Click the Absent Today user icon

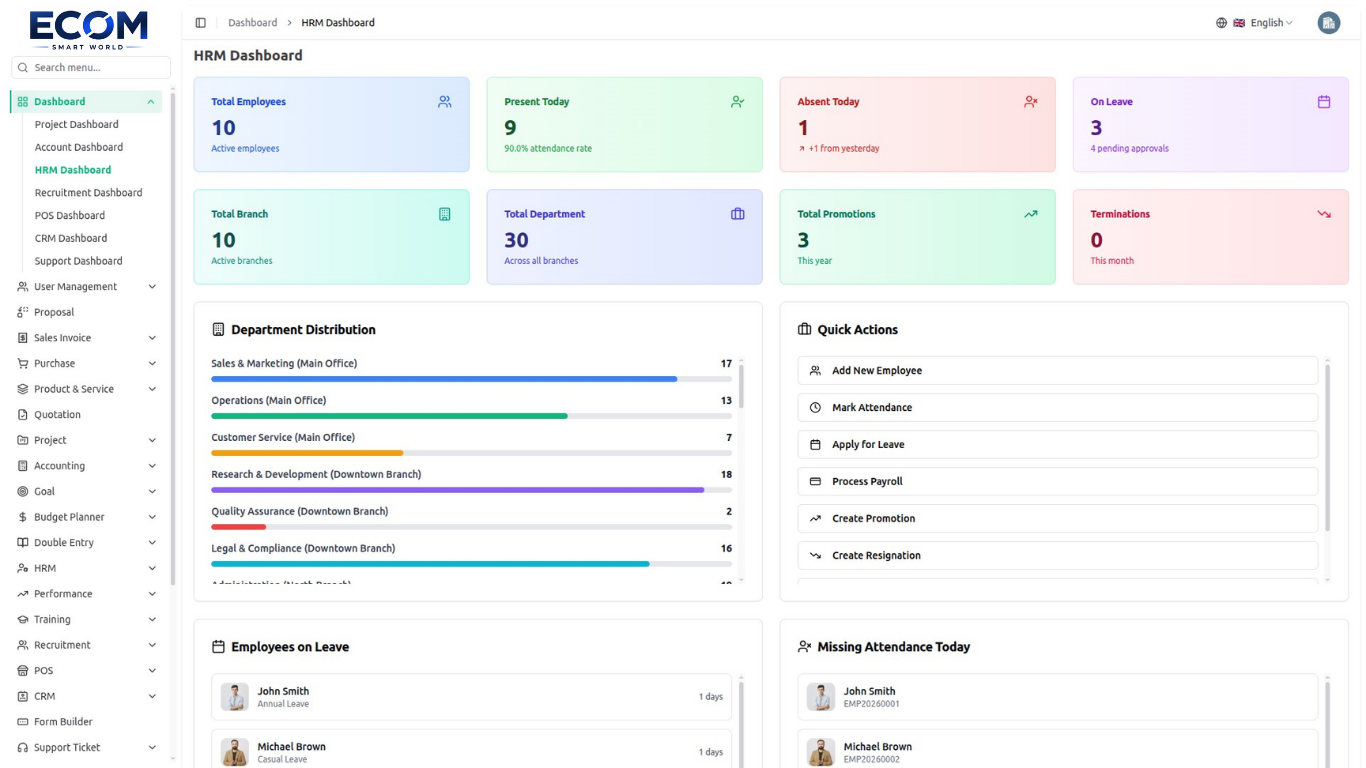(1031, 102)
